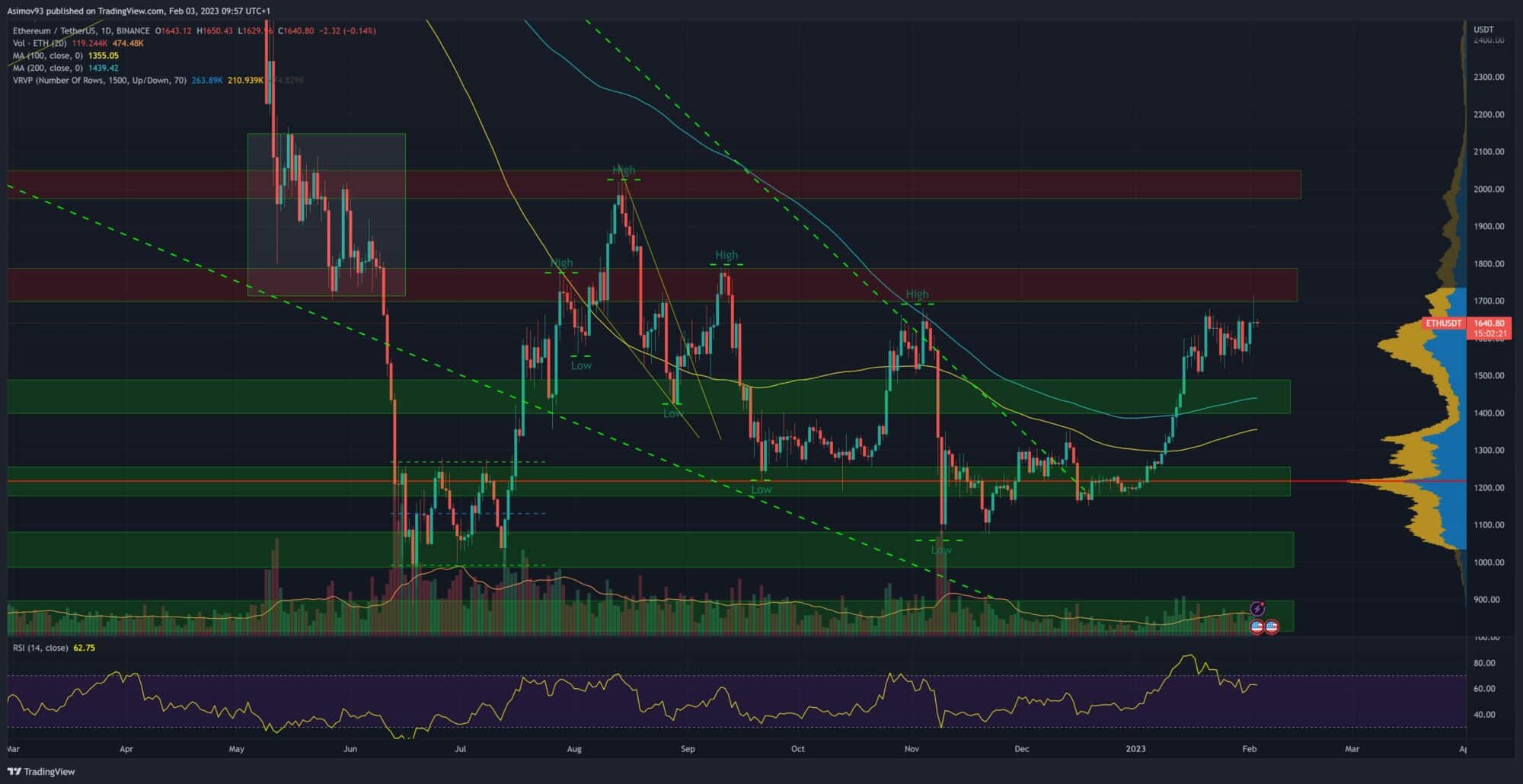Click the 2200.00 price axis label
The width and height of the screenshot is (1523, 784).
(x=1488, y=114)
